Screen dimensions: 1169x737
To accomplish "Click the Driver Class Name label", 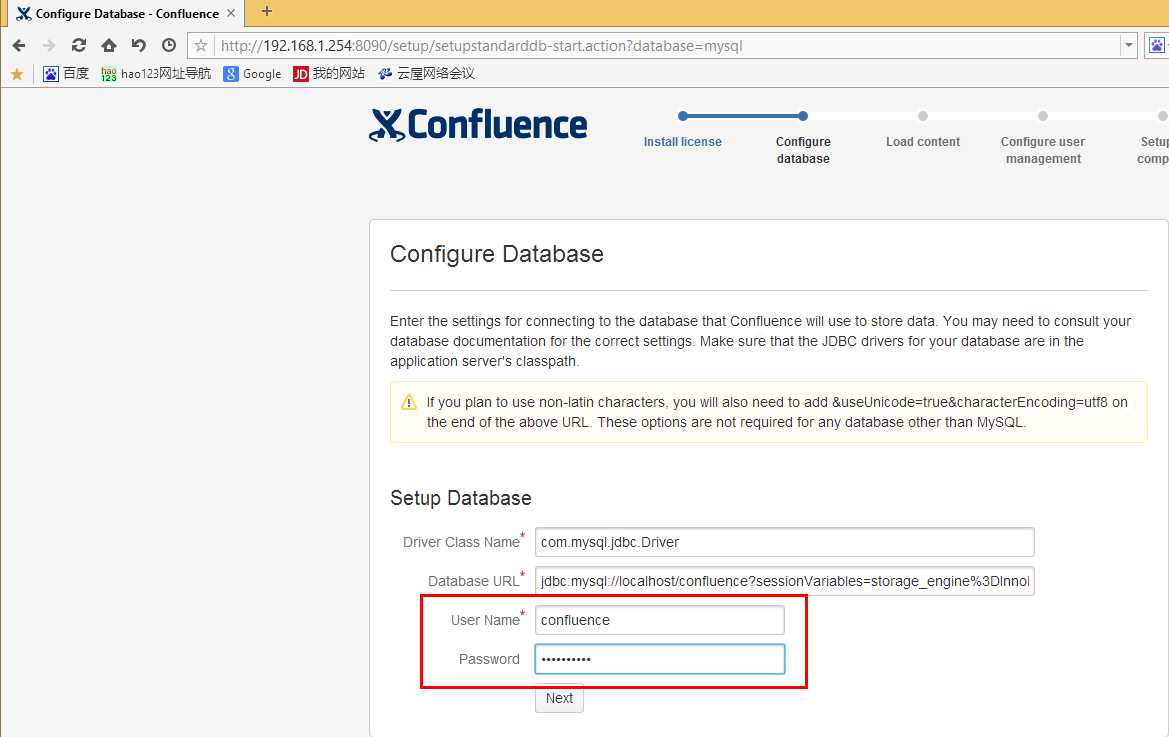I will coord(461,542).
